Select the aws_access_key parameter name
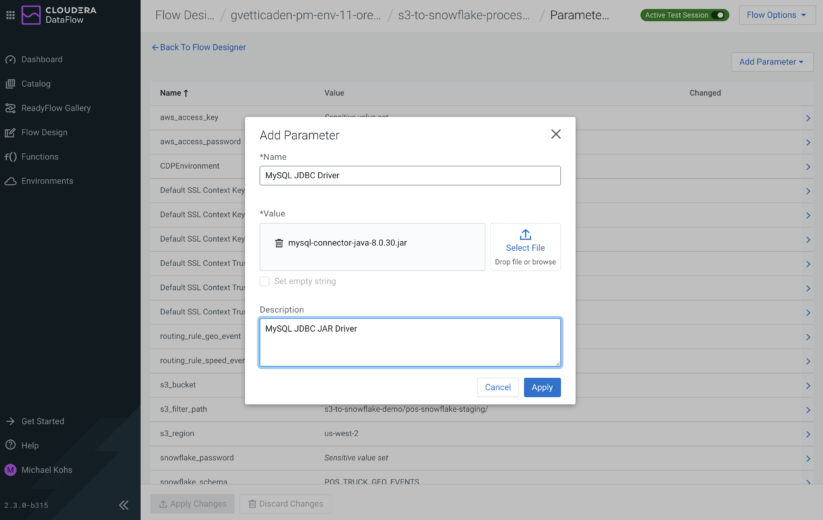 click(x=189, y=118)
